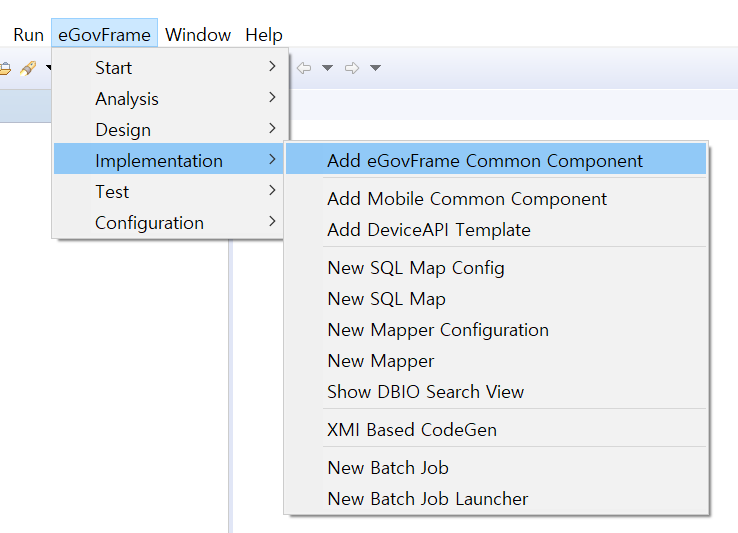Image resolution: width=738 pixels, height=533 pixels.
Task: Open the forward history dropdown arrow
Action: (x=375, y=68)
